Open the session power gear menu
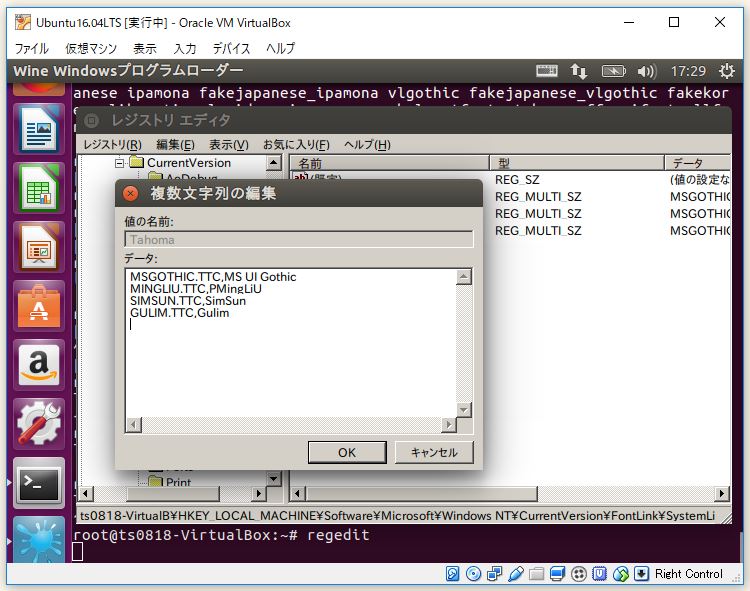 (x=727, y=71)
